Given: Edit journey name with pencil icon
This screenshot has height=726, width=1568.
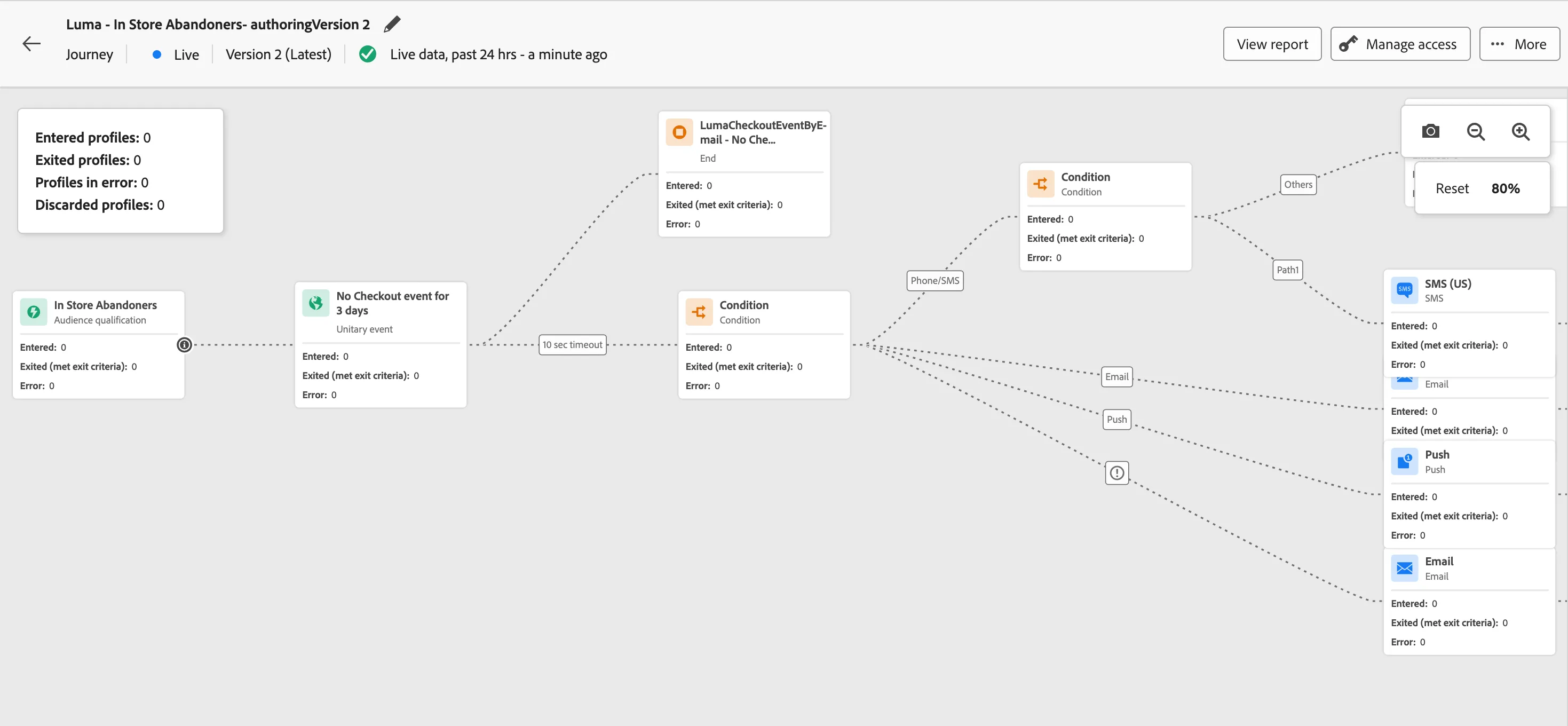Looking at the screenshot, I should [x=392, y=25].
